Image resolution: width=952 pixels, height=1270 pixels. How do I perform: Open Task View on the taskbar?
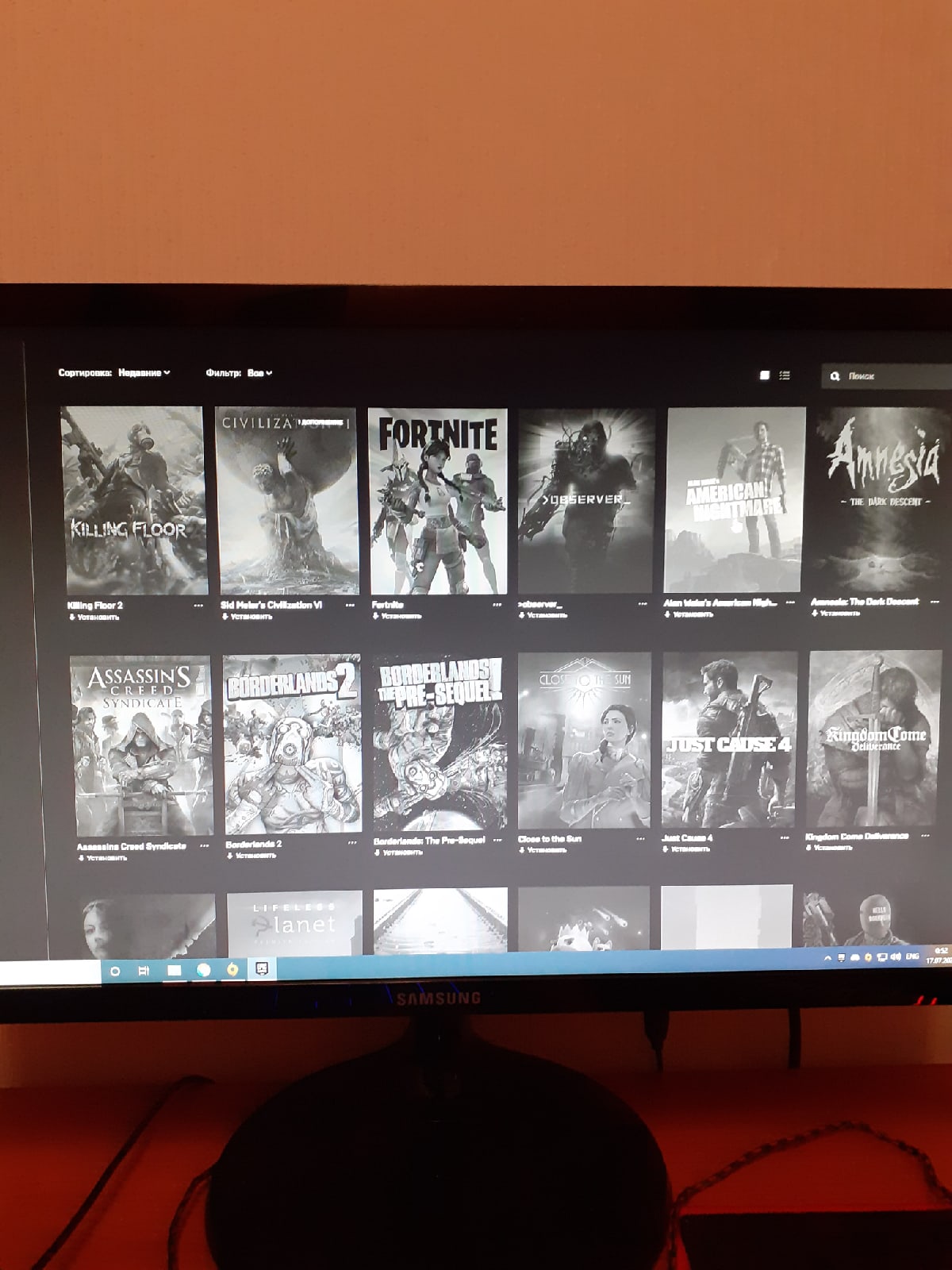coord(144,971)
